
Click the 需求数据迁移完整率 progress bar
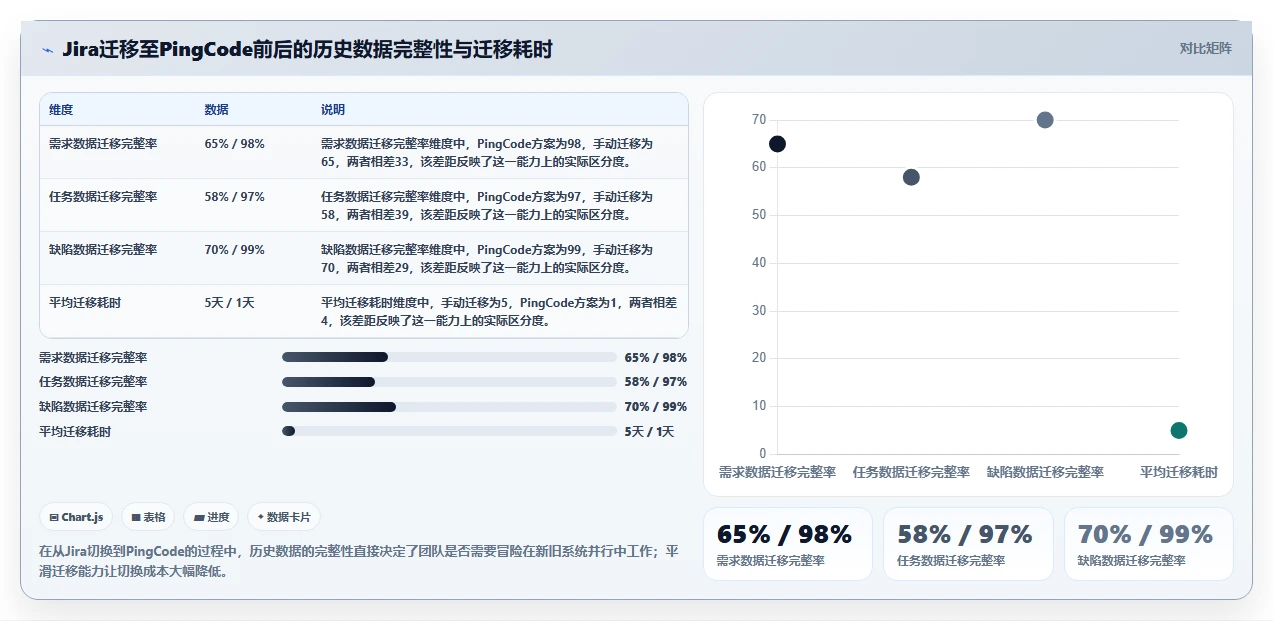click(449, 357)
